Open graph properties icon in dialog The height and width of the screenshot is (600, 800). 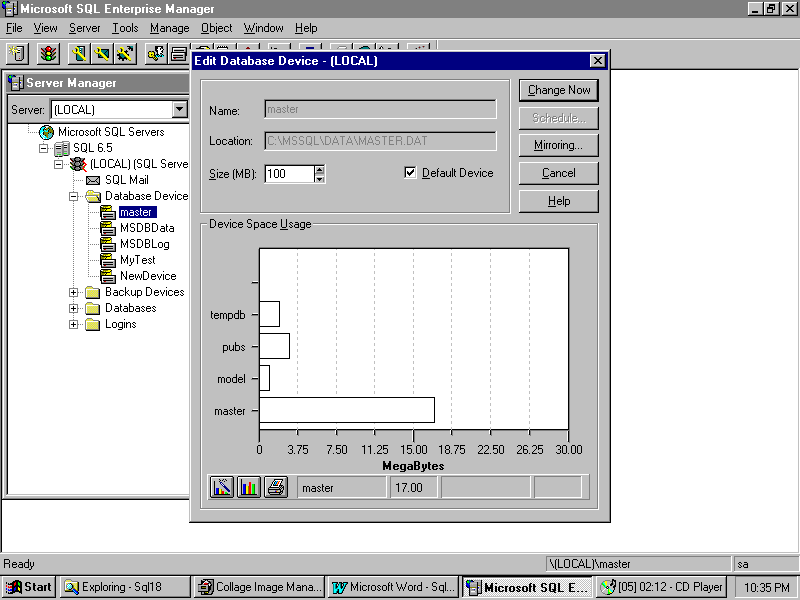pyautogui.click(x=222, y=487)
